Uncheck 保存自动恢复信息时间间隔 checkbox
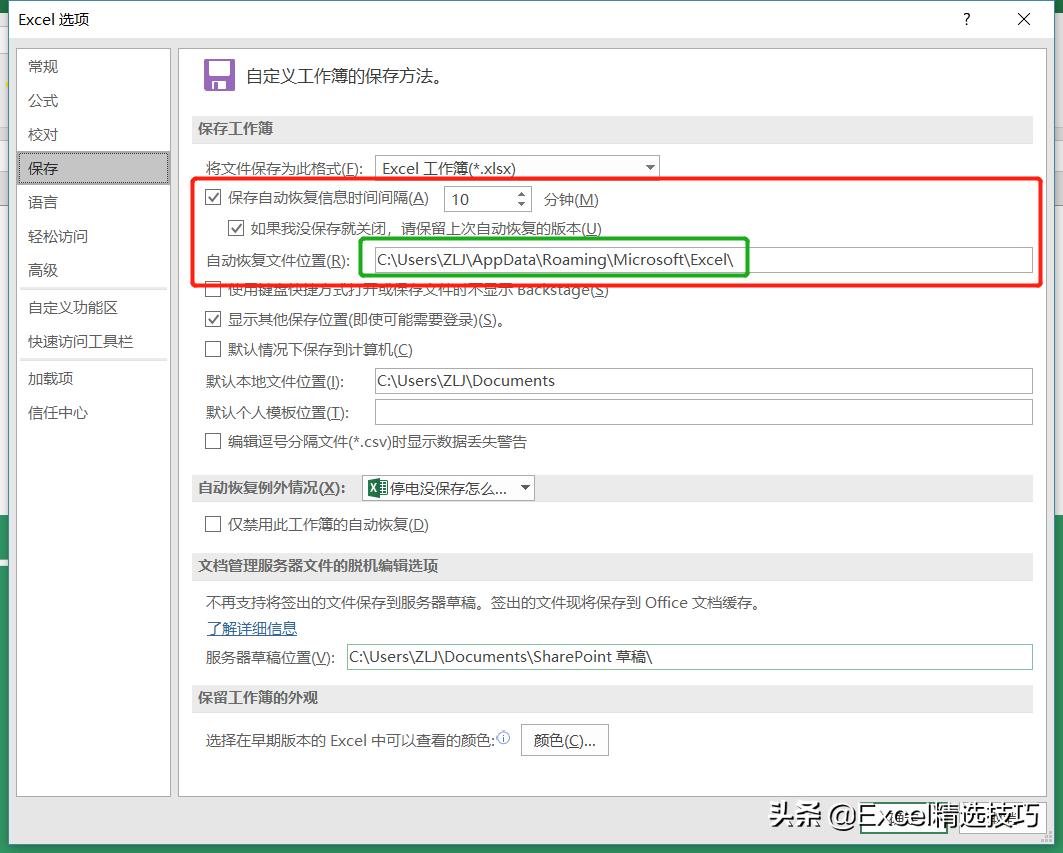Image resolution: width=1063 pixels, height=853 pixels. [x=212, y=197]
